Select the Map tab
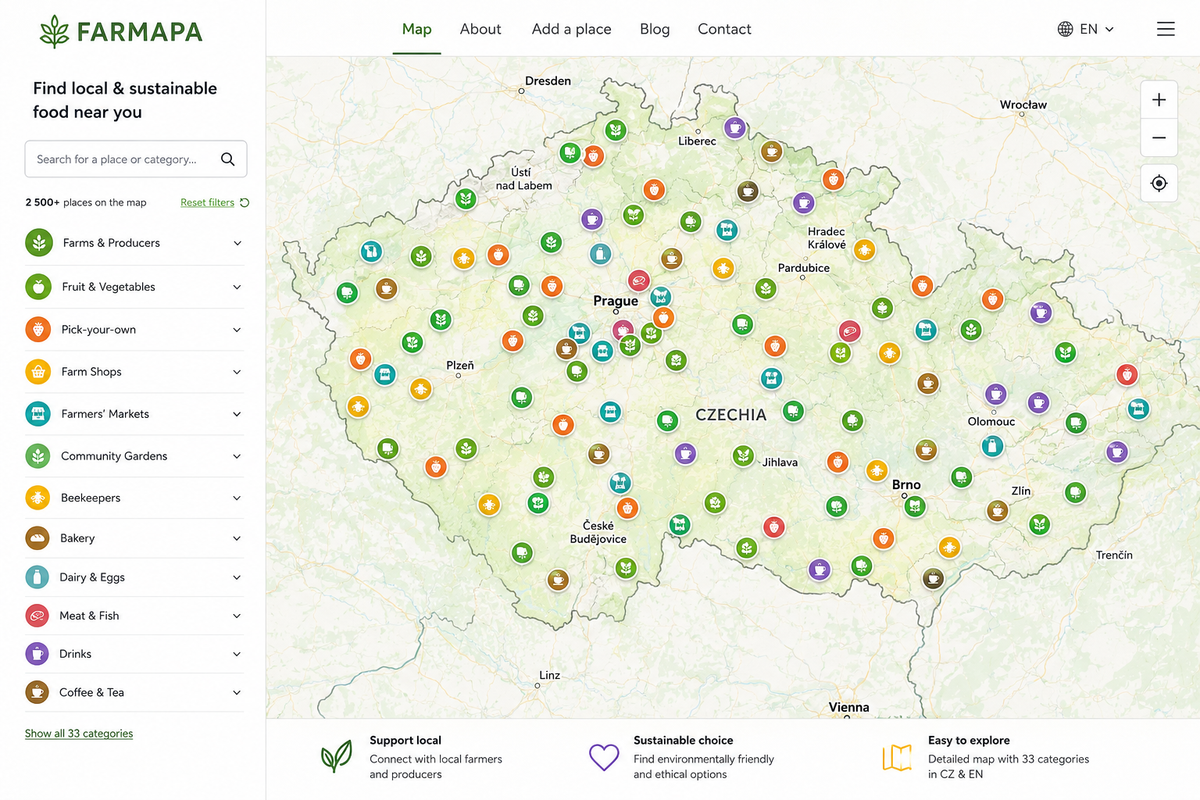This screenshot has width=1200, height=800. 417,29
